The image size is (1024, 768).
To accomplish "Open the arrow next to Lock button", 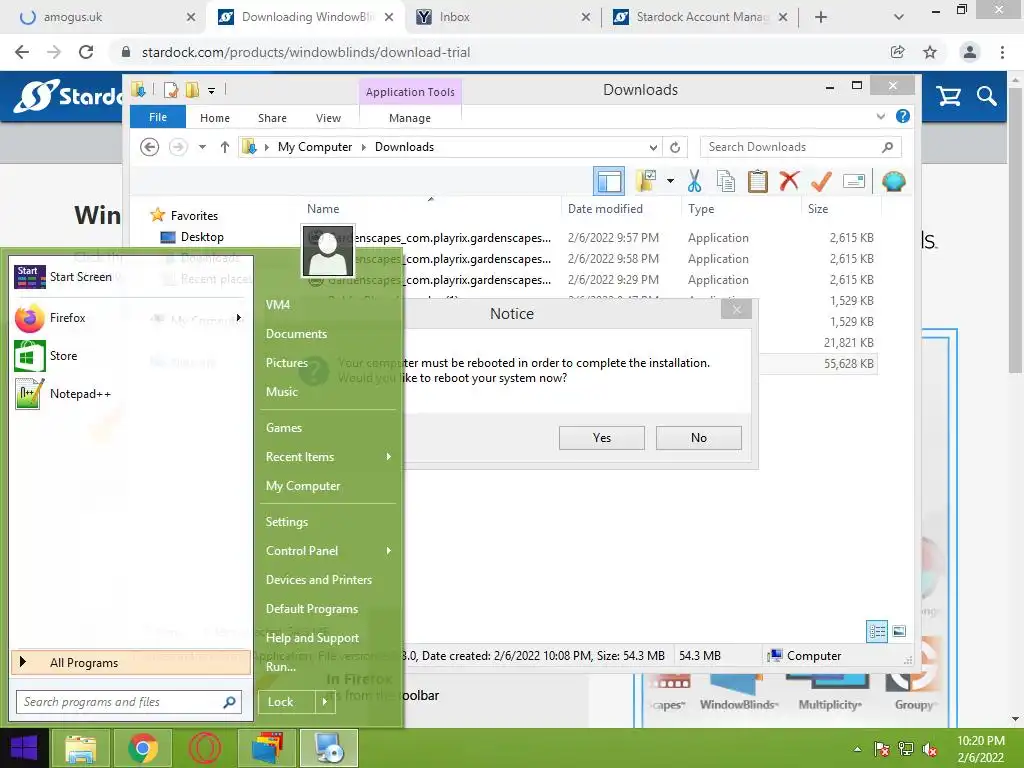I will (325, 702).
